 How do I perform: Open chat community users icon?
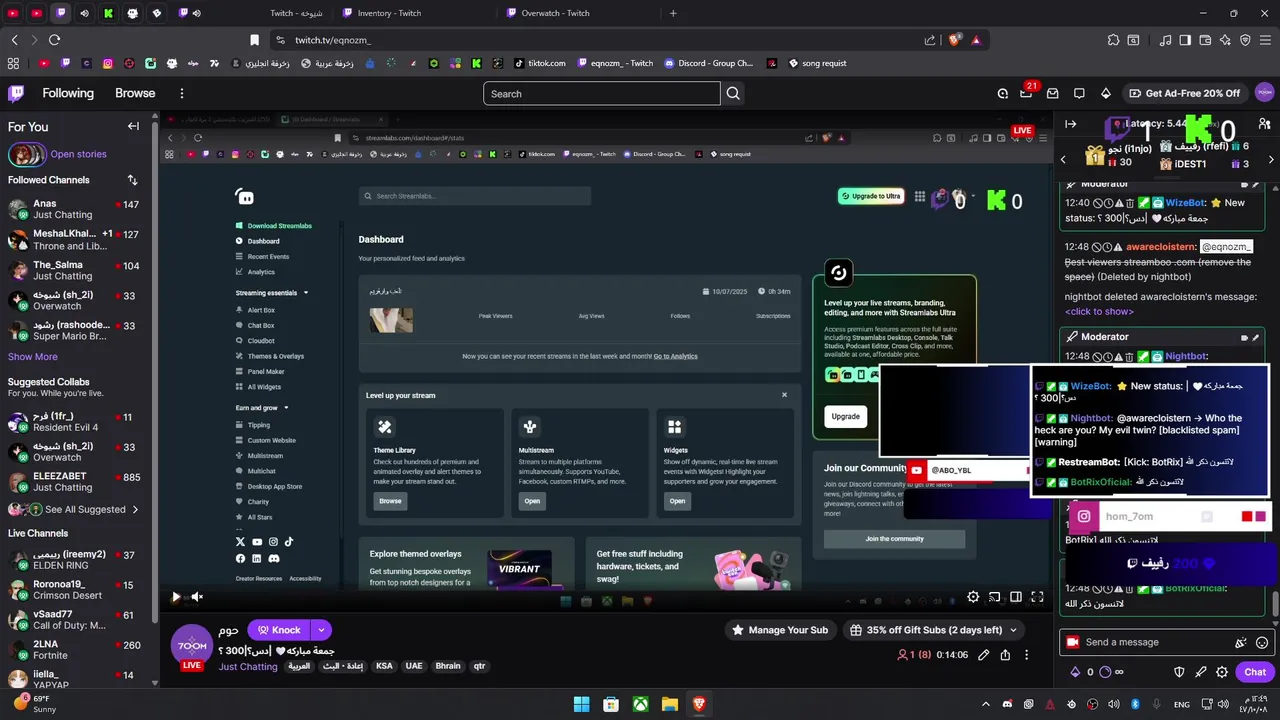tap(1264, 124)
